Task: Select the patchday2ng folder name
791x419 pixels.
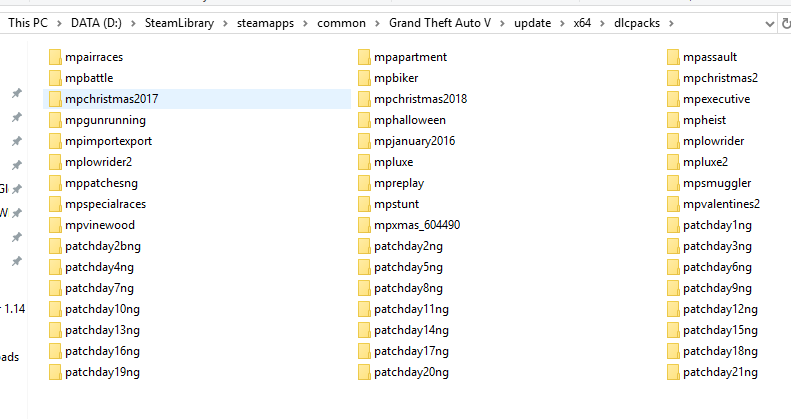Action: click(x=408, y=247)
